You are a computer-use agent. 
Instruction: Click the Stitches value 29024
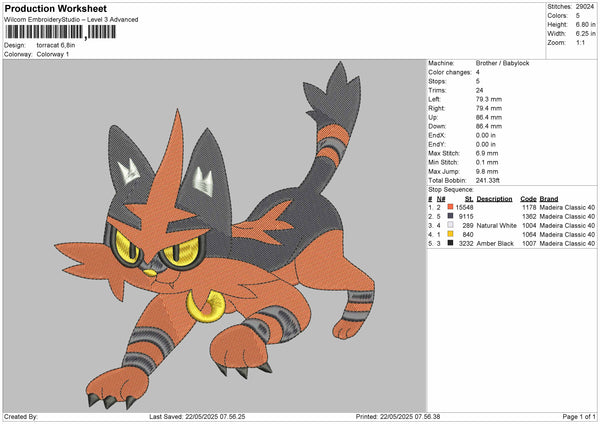pos(585,7)
